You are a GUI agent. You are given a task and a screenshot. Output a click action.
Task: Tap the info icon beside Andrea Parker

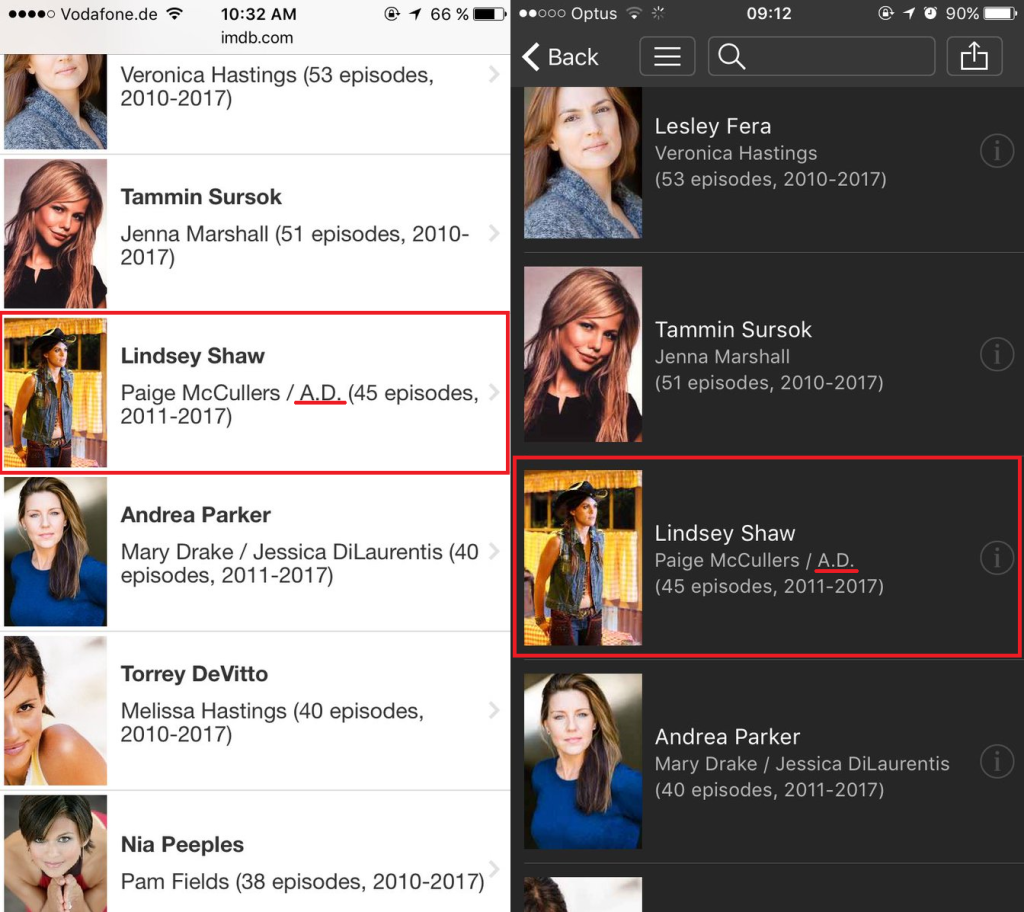point(996,761)
